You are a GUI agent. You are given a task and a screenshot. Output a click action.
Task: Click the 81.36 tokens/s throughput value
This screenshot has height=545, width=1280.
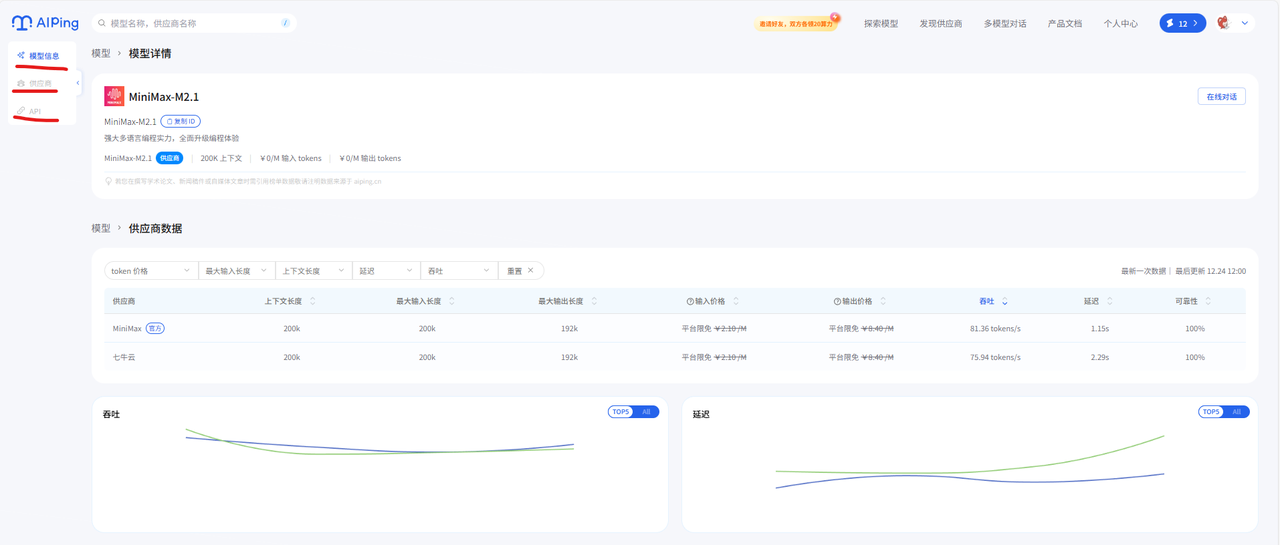point(995,328)
